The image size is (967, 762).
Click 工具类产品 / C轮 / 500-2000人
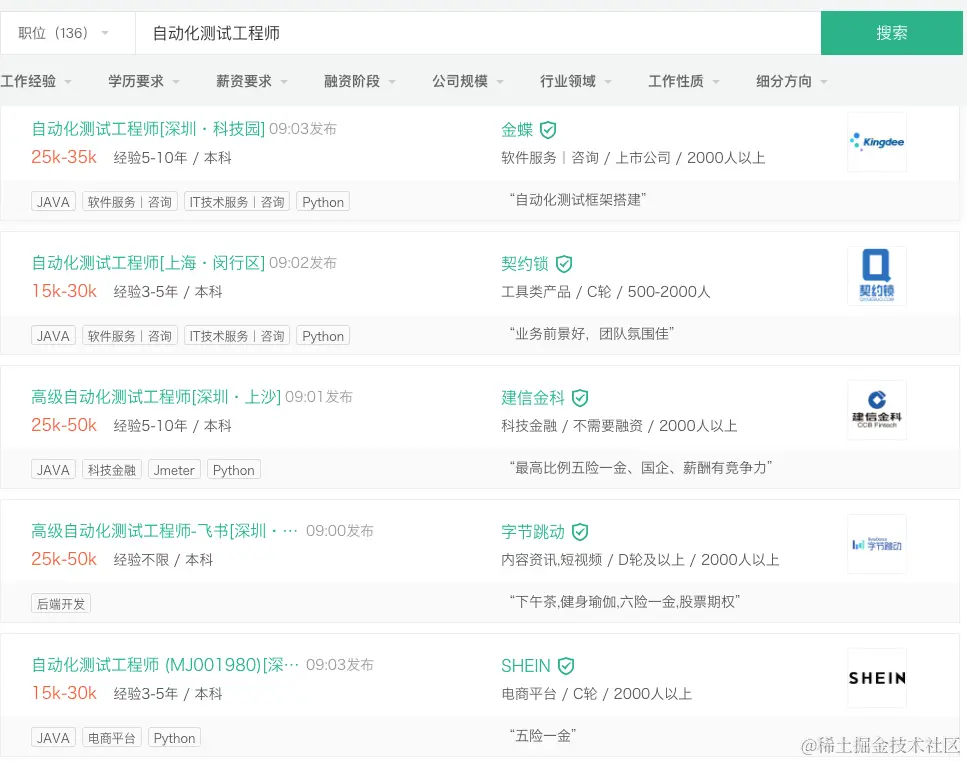[x=606, y=292]
